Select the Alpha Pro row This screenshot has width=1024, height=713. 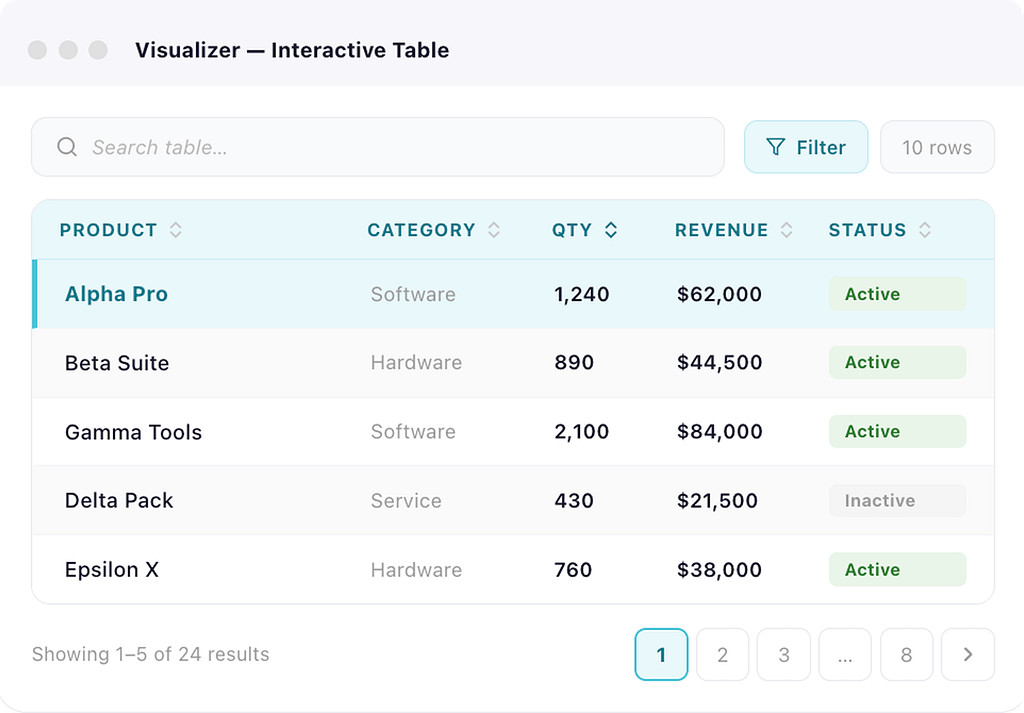[x=116, y=294]
